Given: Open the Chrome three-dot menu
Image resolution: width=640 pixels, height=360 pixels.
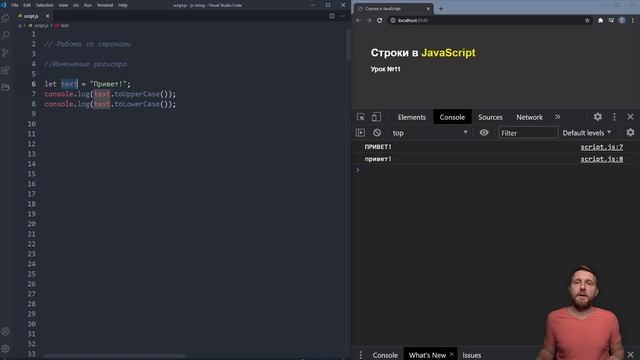Looking at the screenshot, I should pyautogui.click(x=633, y=20).
